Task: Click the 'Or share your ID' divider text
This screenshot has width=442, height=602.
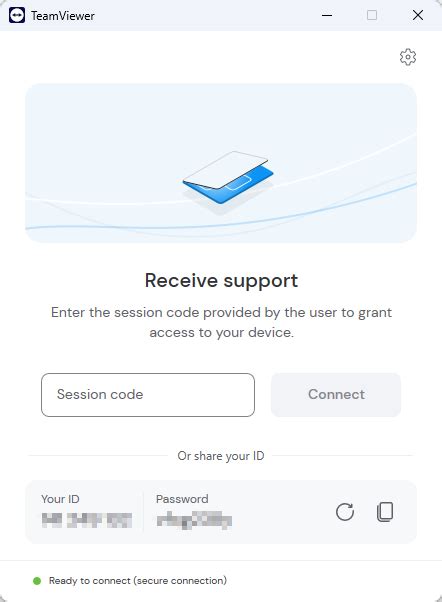Action: 221,456
